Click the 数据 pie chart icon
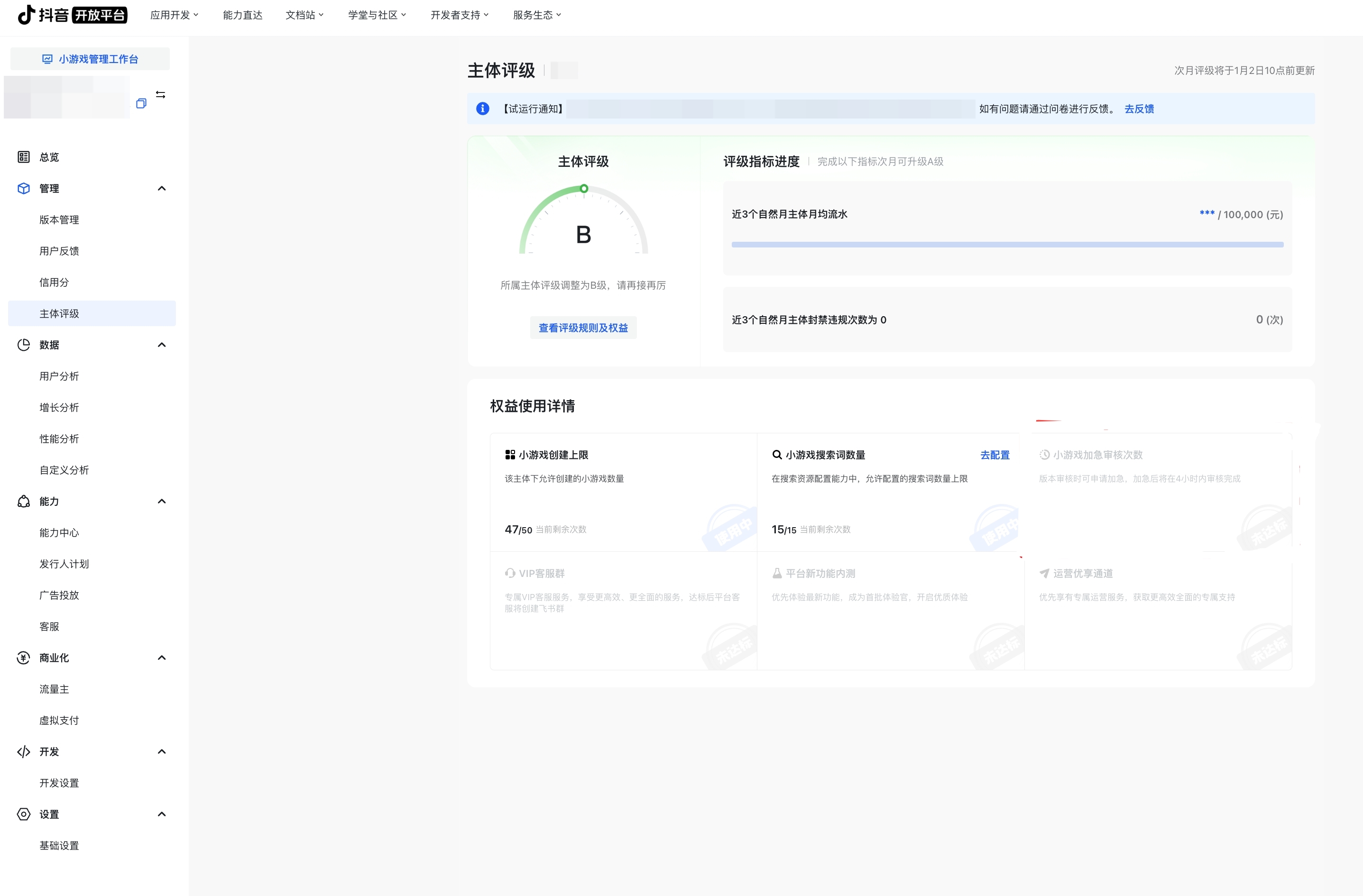The image size is (1363, 896). [x=24, y=345]
